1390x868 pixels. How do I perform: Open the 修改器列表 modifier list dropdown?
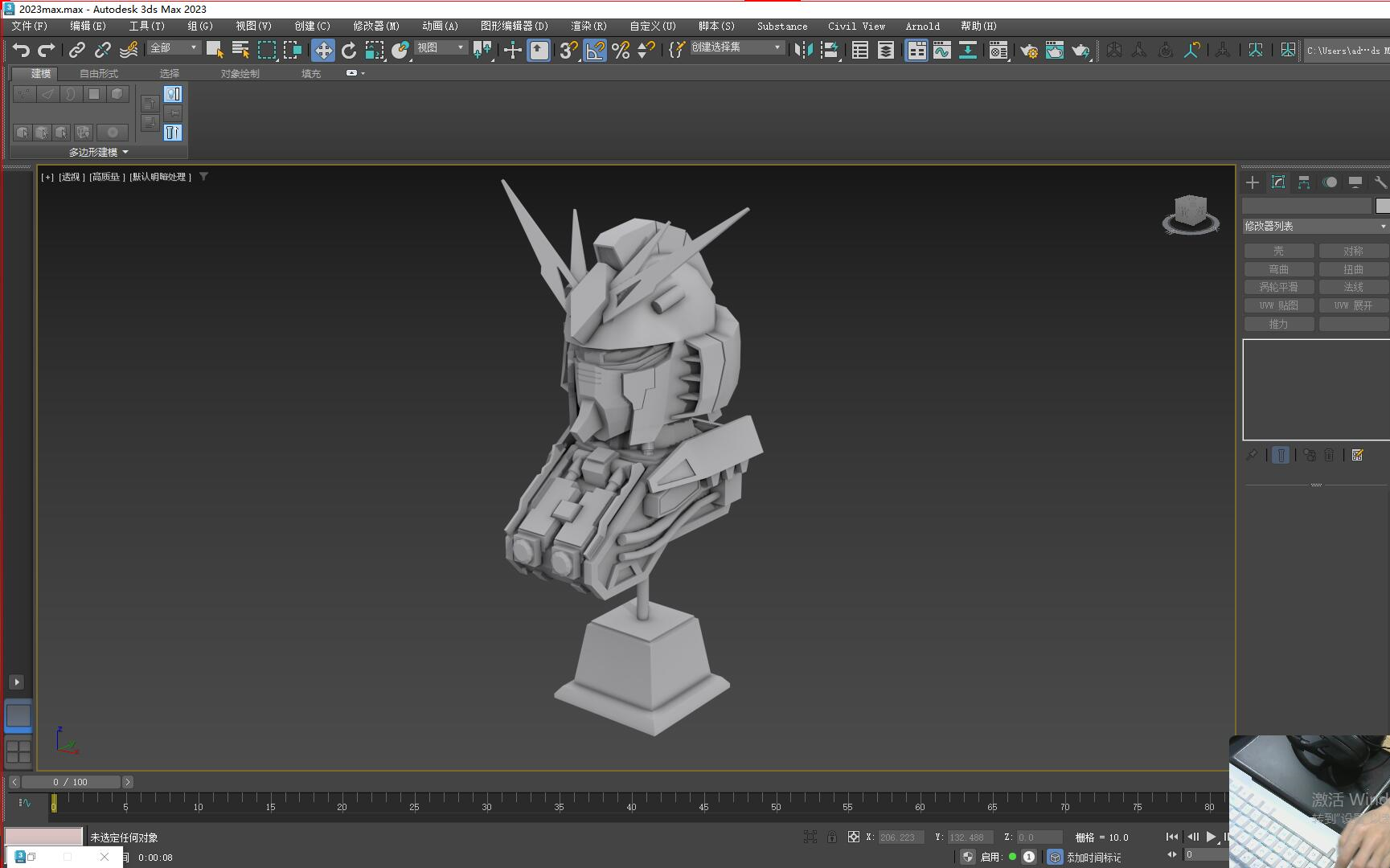(x=1315, y=227)
